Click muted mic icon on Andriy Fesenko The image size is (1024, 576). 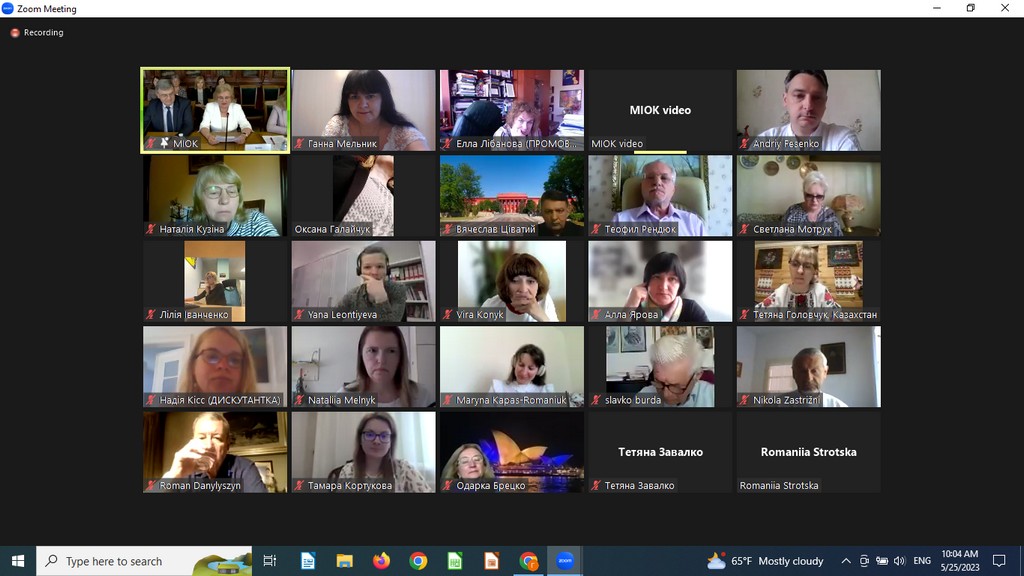coord(744,144)
